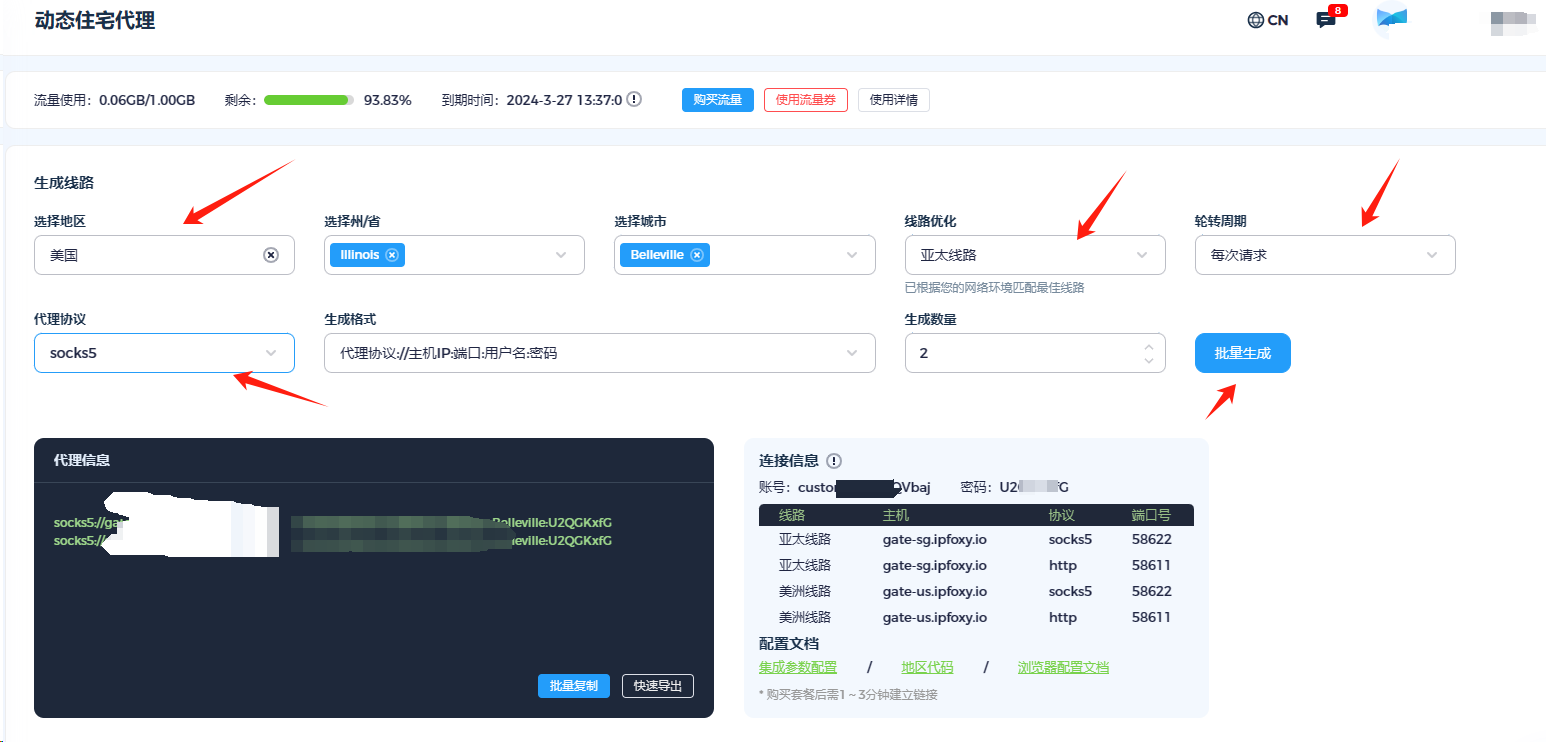Viewport: 1546px width, 742px height.
Task: Click the blue envelope logo icon
Action: pyautogui.click(x=1391, y=19)
